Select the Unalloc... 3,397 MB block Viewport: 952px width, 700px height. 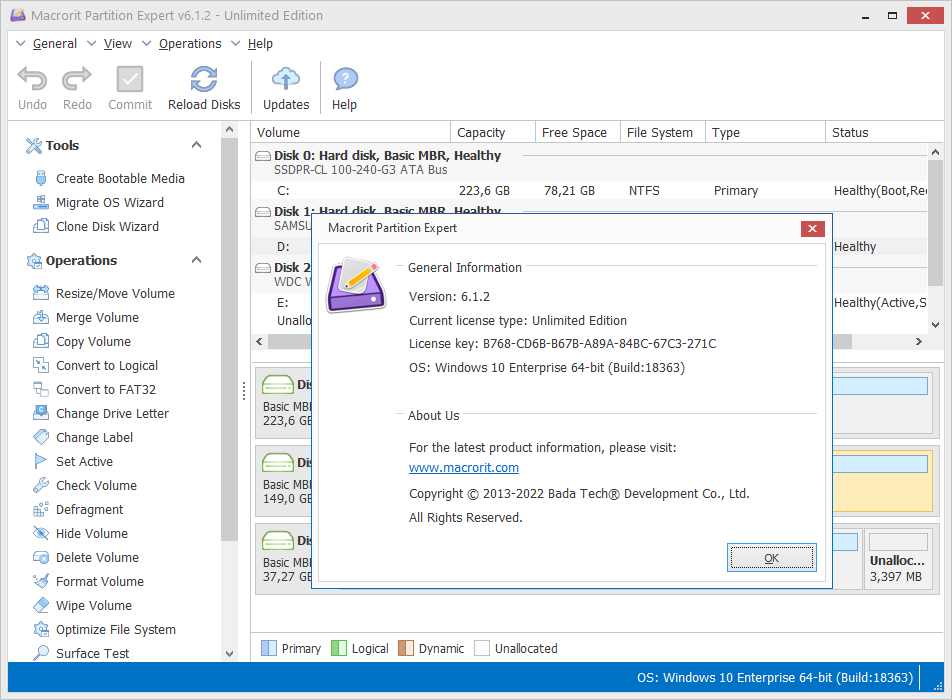pyautogui.click(x=897, y=559)
